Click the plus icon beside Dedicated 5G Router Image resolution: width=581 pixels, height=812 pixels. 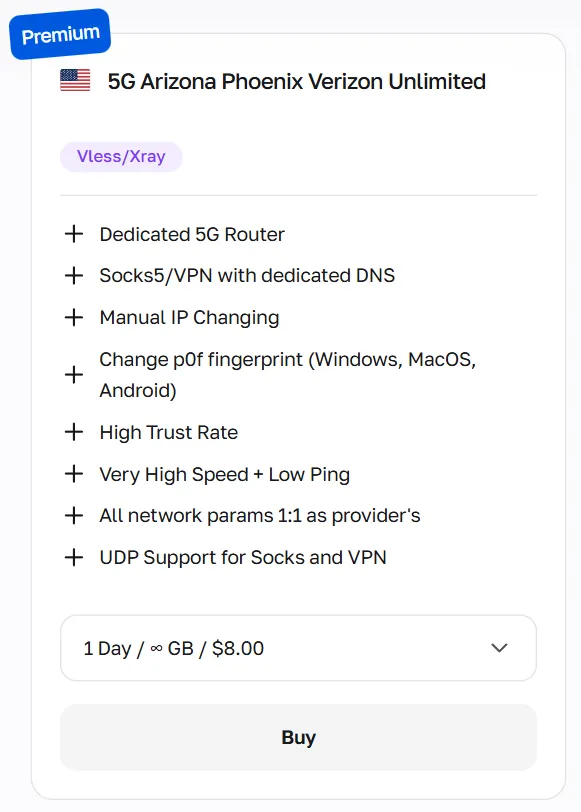[74, 233]
